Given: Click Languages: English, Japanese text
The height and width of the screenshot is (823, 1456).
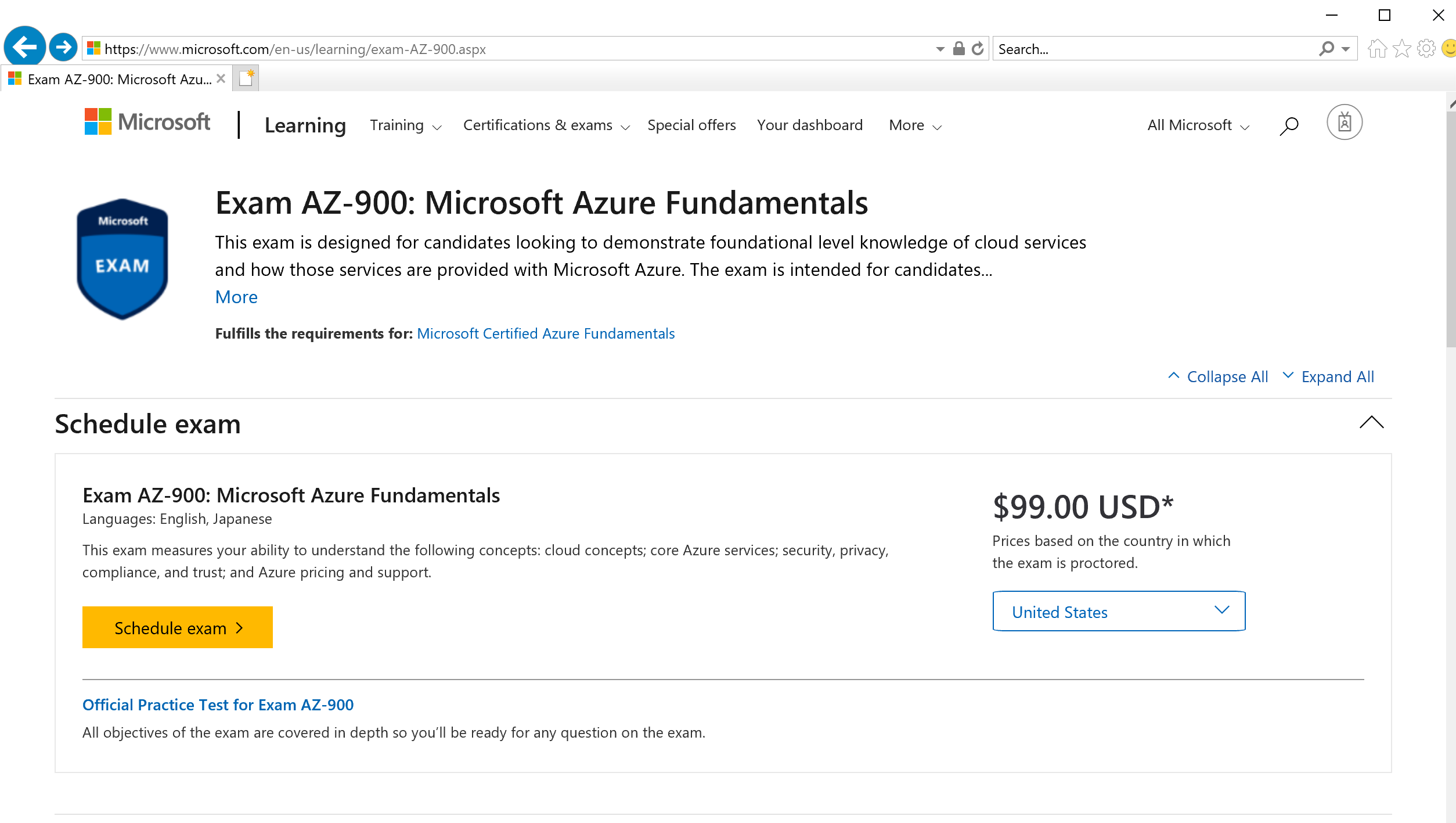Looking at the screenshot, I should tap(177, 519).
